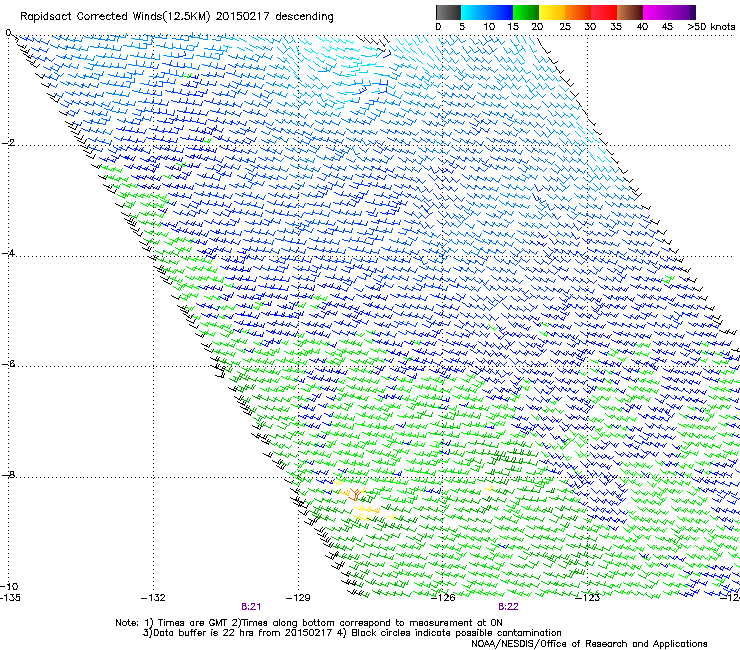Viewport: 740px width, 650px height.
Task: Click the legend '10' knots tick label
Action: click(x=489, y=27)
